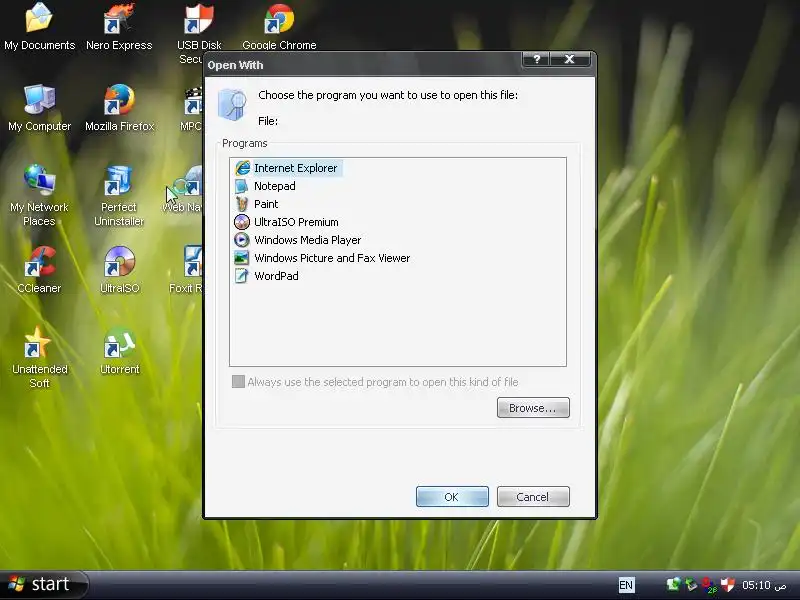Pick the UltraISO Premium program icon
Screen dimensions: 800x600
[241, 222]
